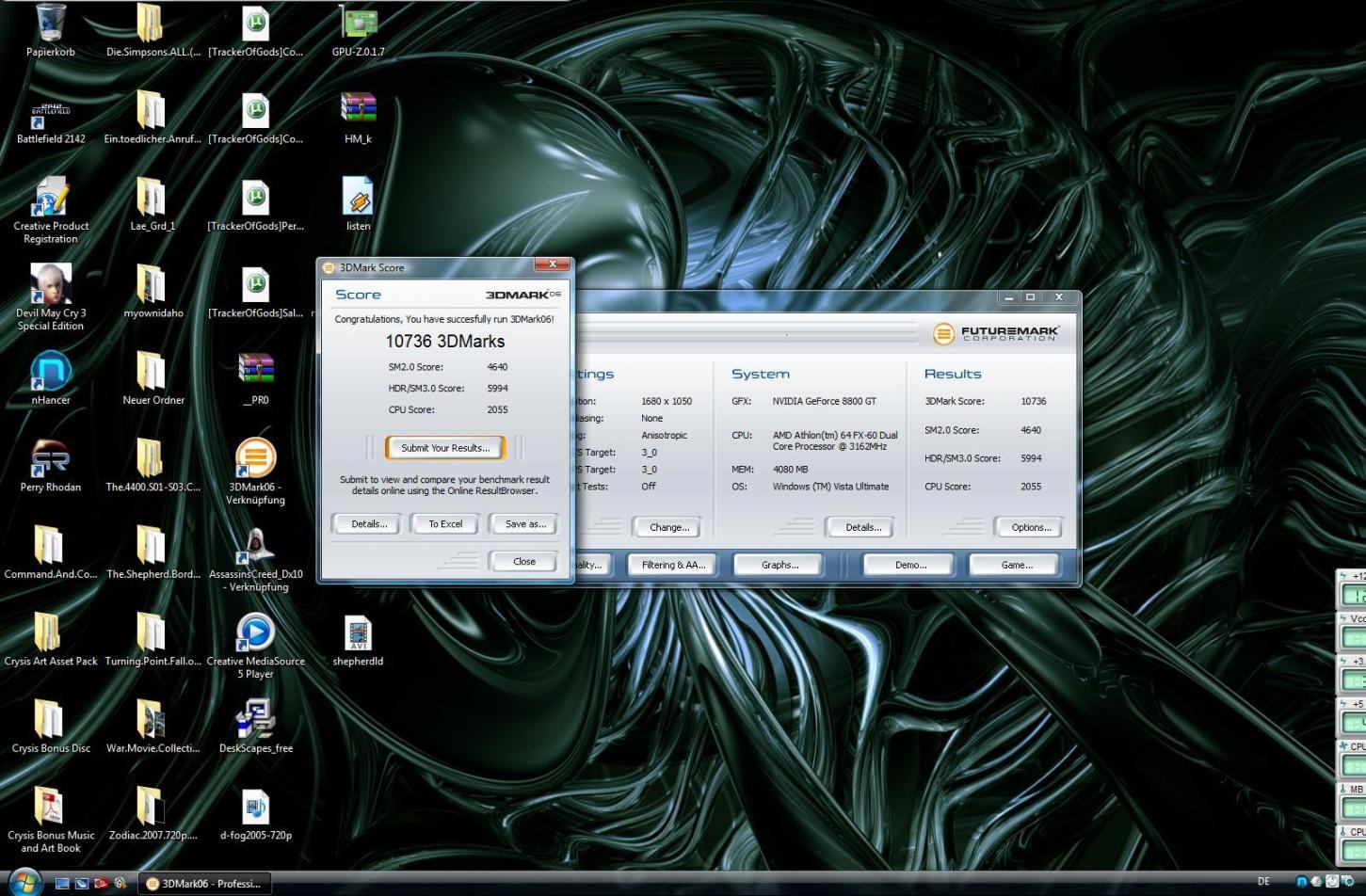Viewport: 1366px width, 896px height.
Task: Click the DE language indicator in the taskbar
Action: click(1263, 882)
